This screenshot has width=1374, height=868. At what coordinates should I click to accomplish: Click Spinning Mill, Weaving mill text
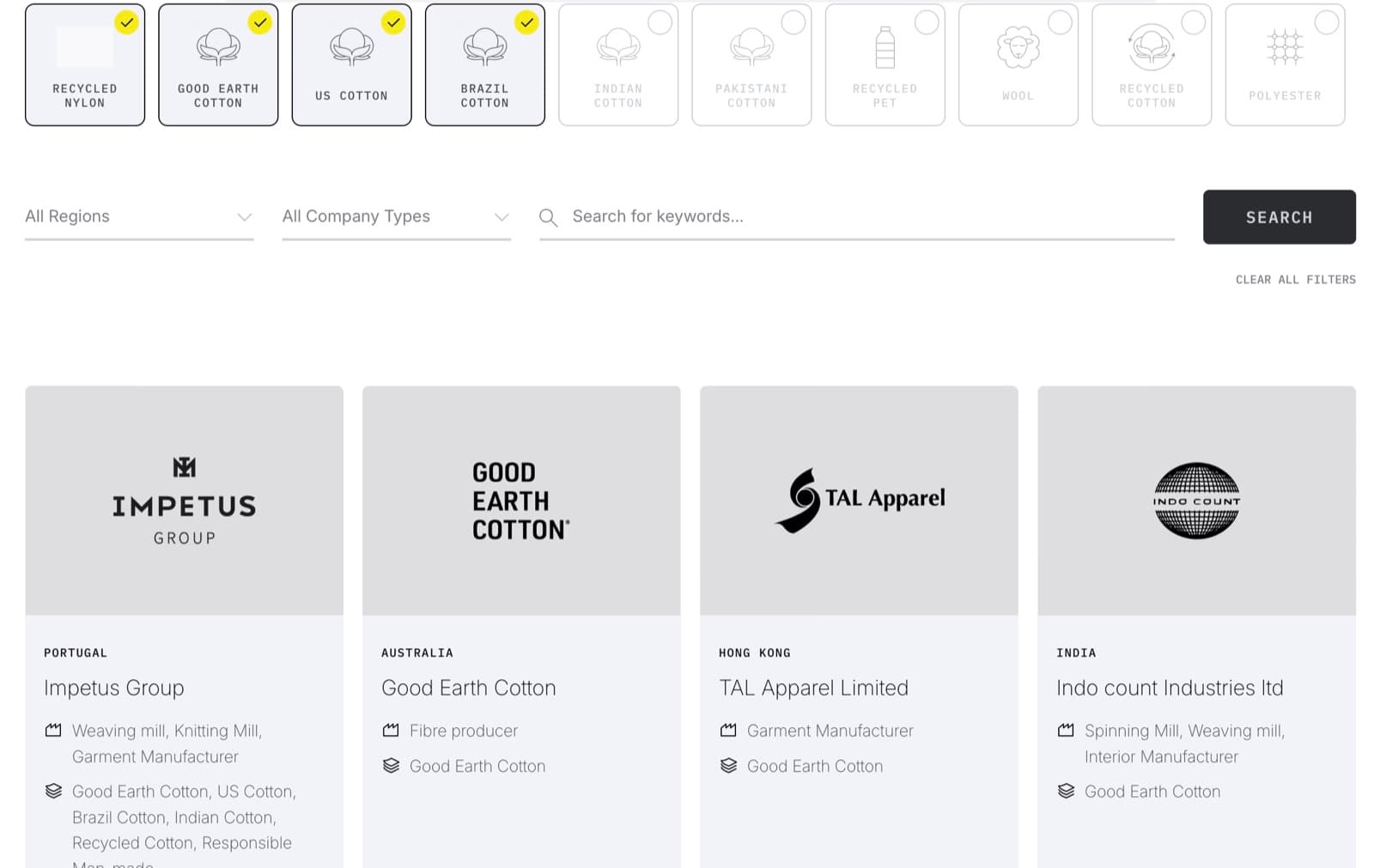click(x=1184, y=731)
